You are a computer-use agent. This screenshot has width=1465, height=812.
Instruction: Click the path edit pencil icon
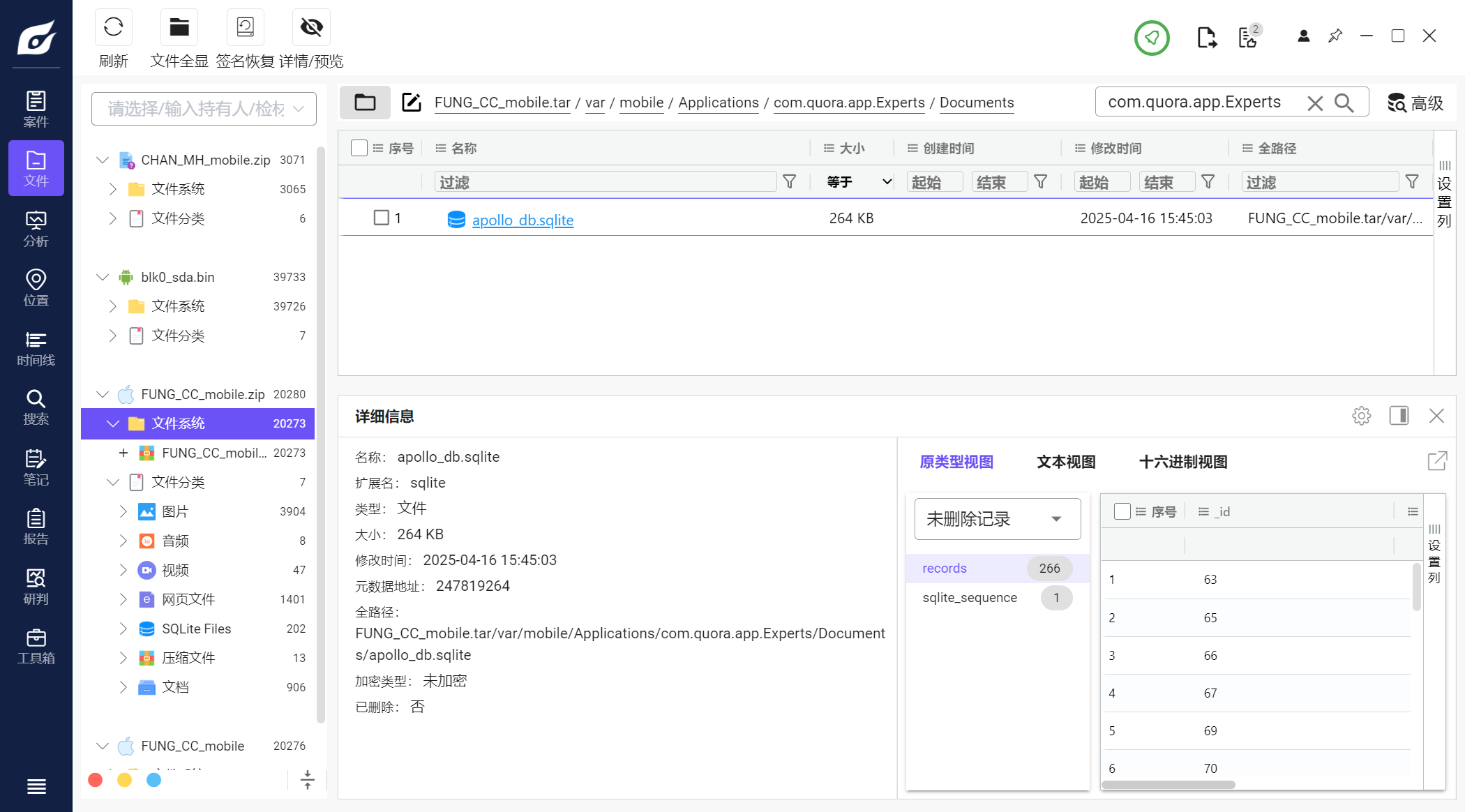pyautogui.click(x=412, y=103)
